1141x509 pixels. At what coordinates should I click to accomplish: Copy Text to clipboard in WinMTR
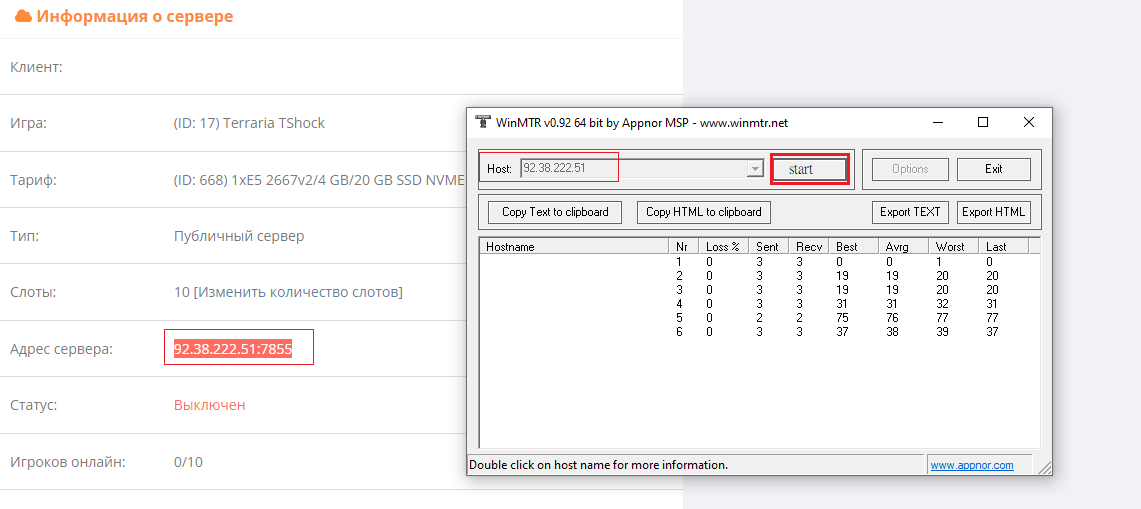555,212
